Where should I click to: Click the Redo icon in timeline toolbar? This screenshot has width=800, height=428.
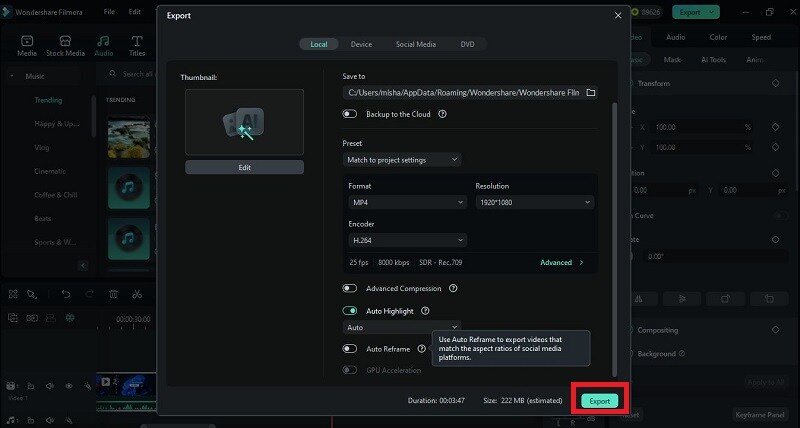click(89, 294)
